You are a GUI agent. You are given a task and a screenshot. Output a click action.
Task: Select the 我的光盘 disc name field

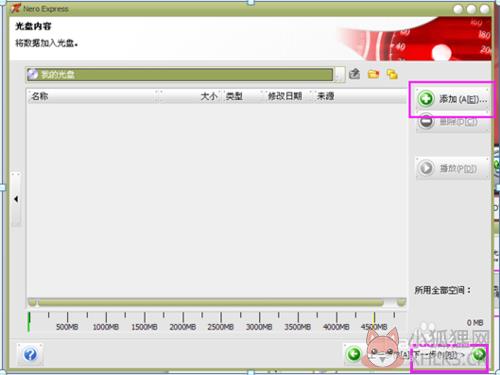(x=180, y=74)
